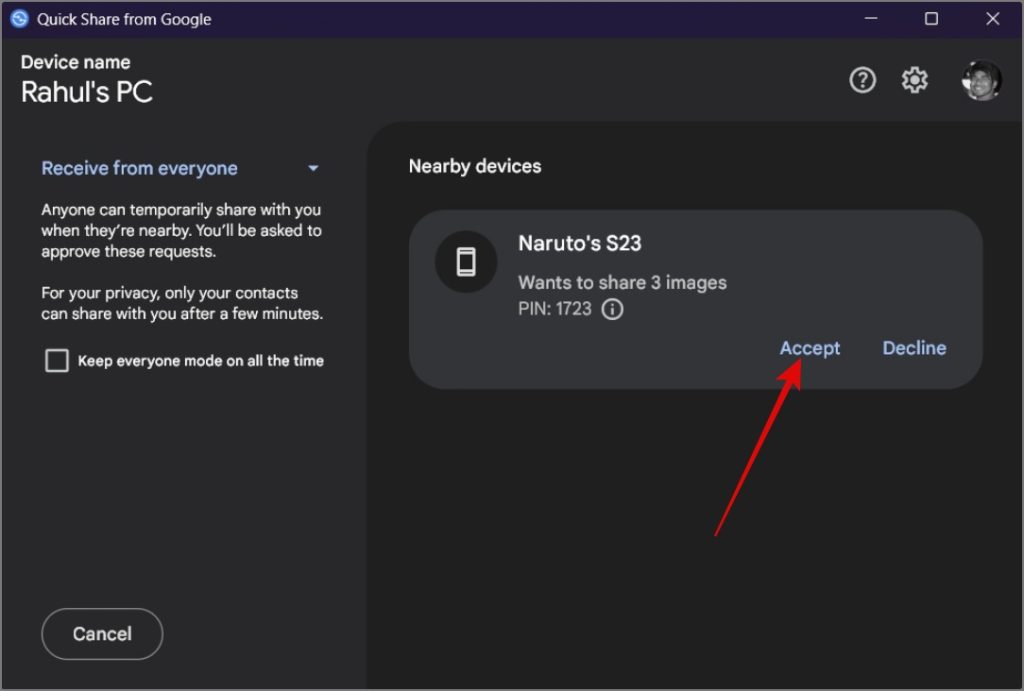Click the phone icon for Naruto's S23

[x=466, y=262]
